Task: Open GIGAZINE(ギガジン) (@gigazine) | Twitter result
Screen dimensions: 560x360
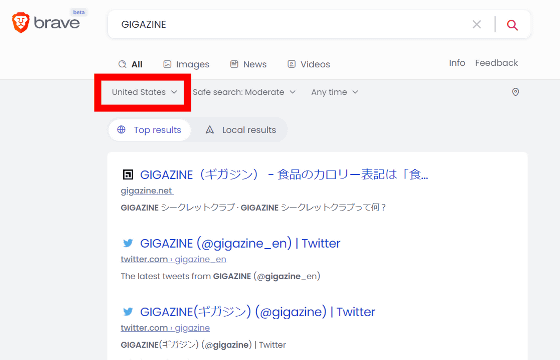Action: (x=258, y=312)
